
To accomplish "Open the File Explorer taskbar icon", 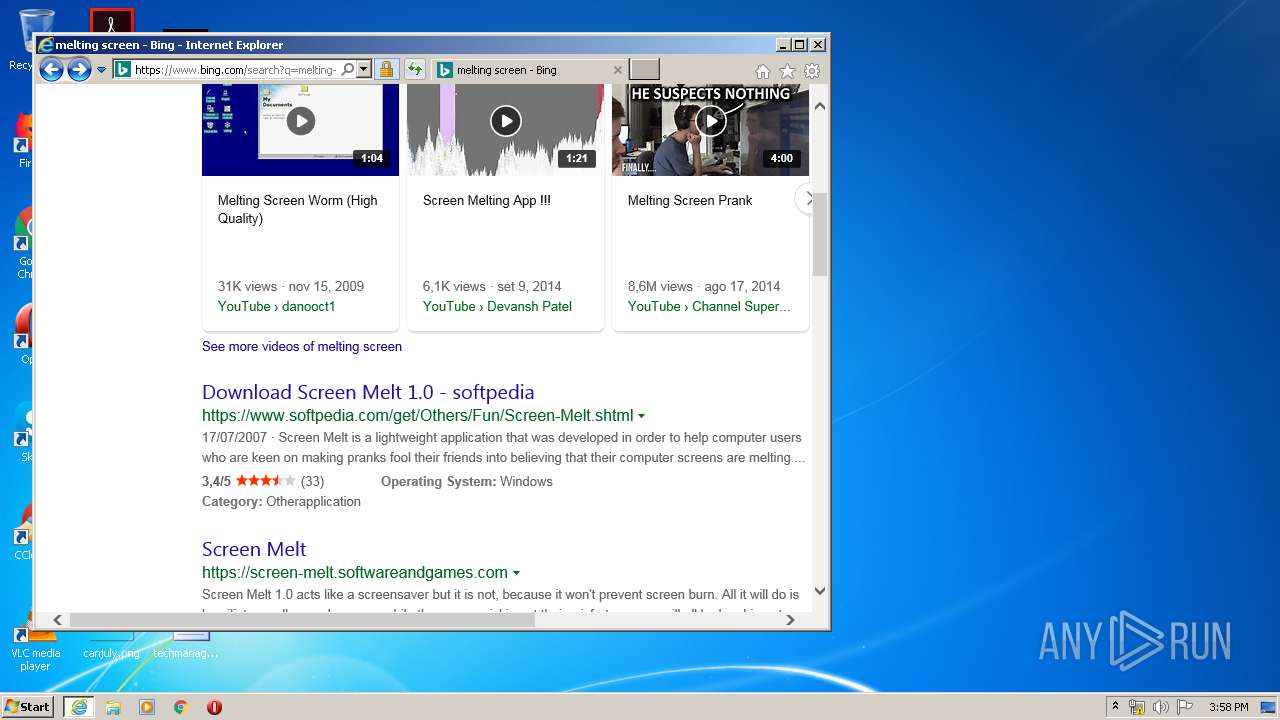I will [113, 707].
